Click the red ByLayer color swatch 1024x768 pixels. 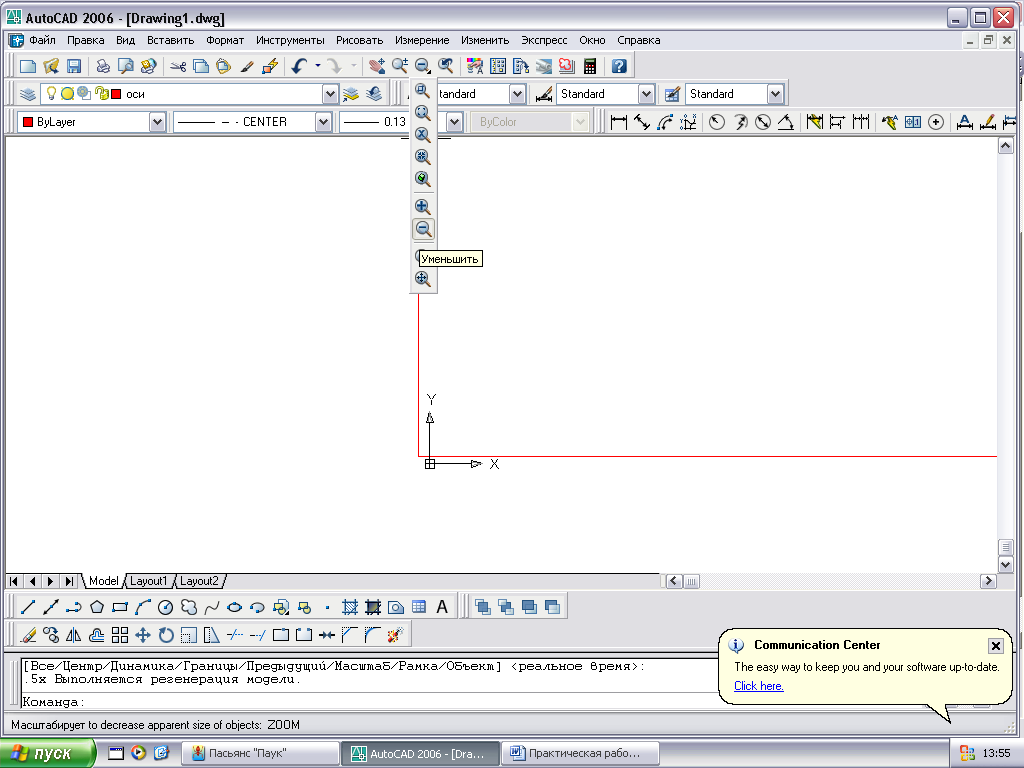point(28,122)
